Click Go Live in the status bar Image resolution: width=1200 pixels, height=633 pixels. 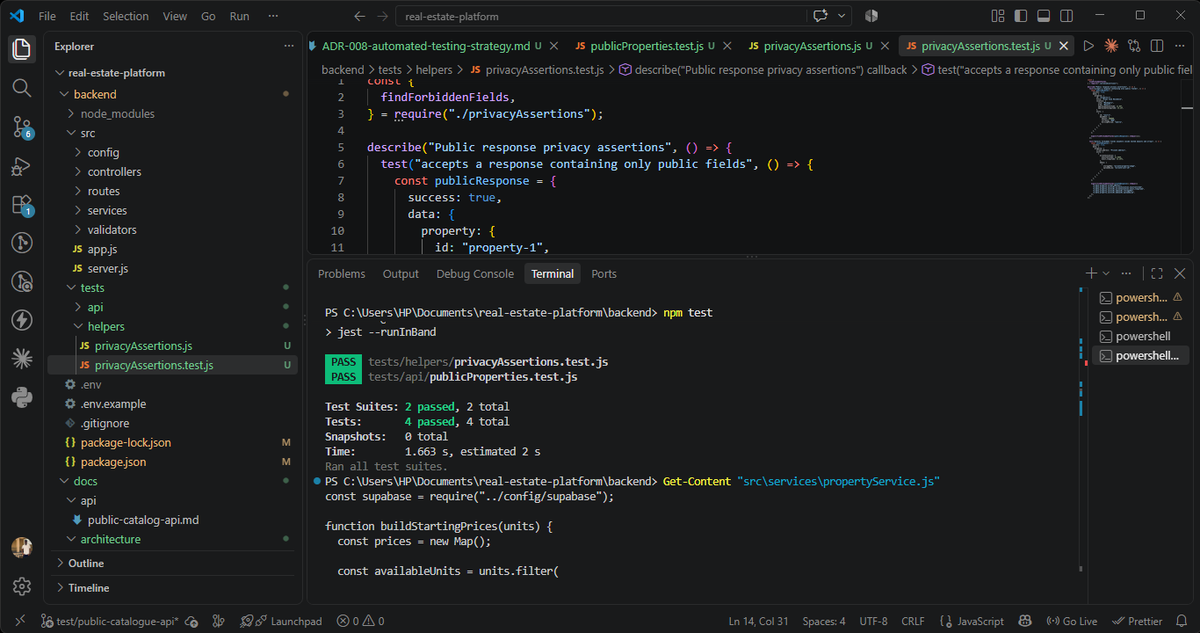pyautogui.click(x=1073, y=621)
